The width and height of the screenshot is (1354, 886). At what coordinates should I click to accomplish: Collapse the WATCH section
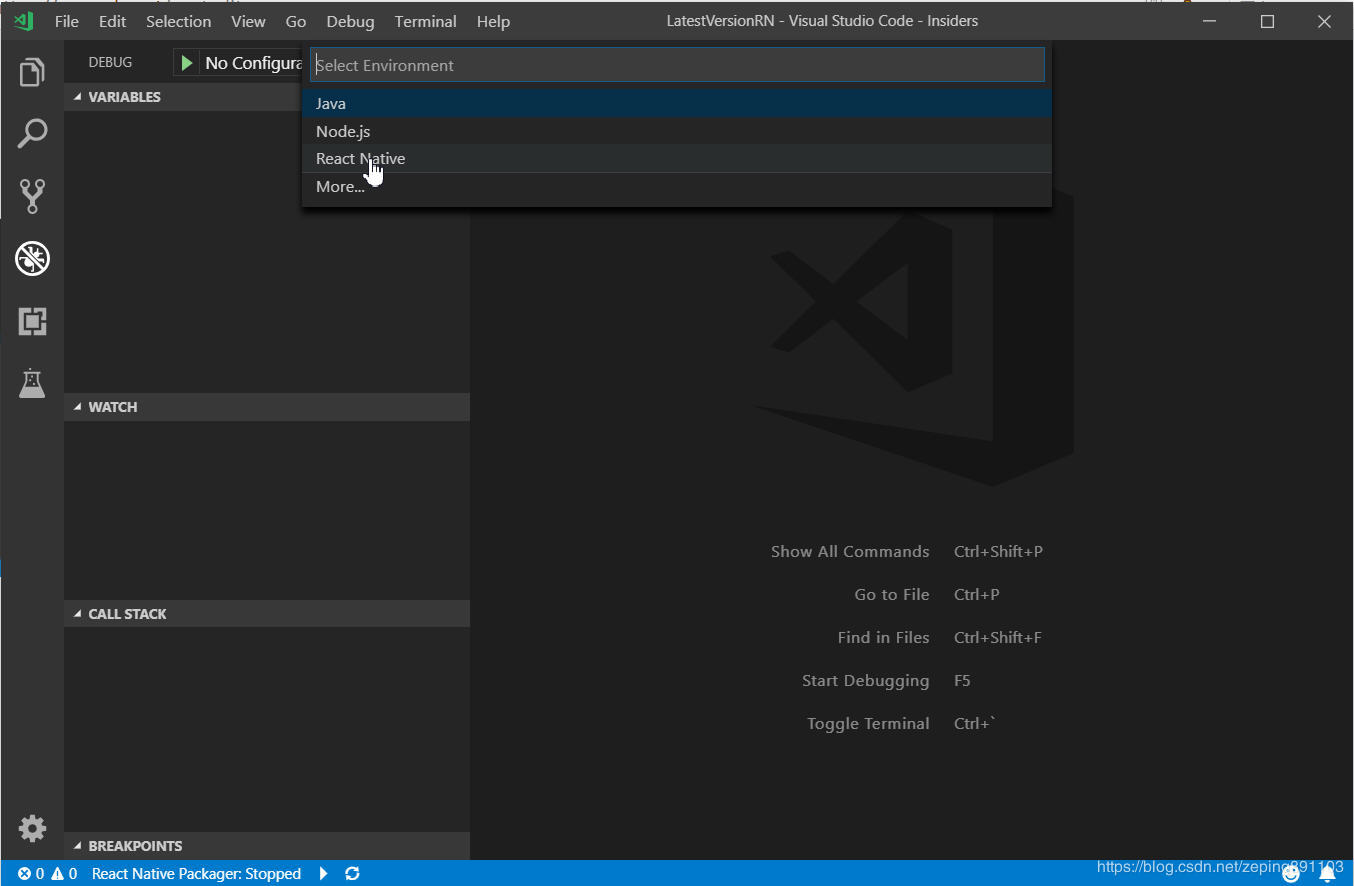coord(267,407)
